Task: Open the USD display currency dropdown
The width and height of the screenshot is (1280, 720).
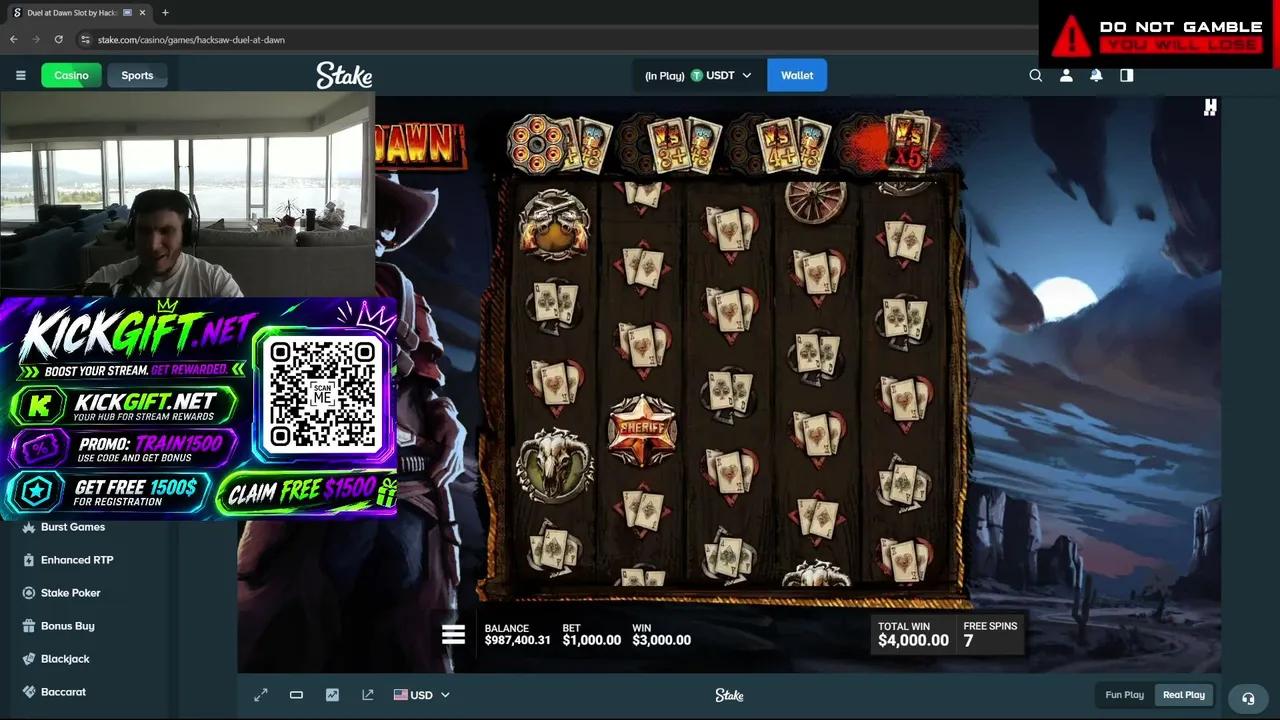Action: (x=421, y=695)
